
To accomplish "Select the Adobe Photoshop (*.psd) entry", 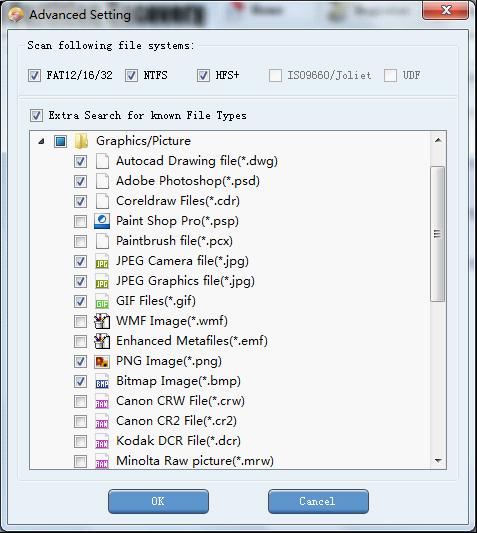I will coord(188,181).
